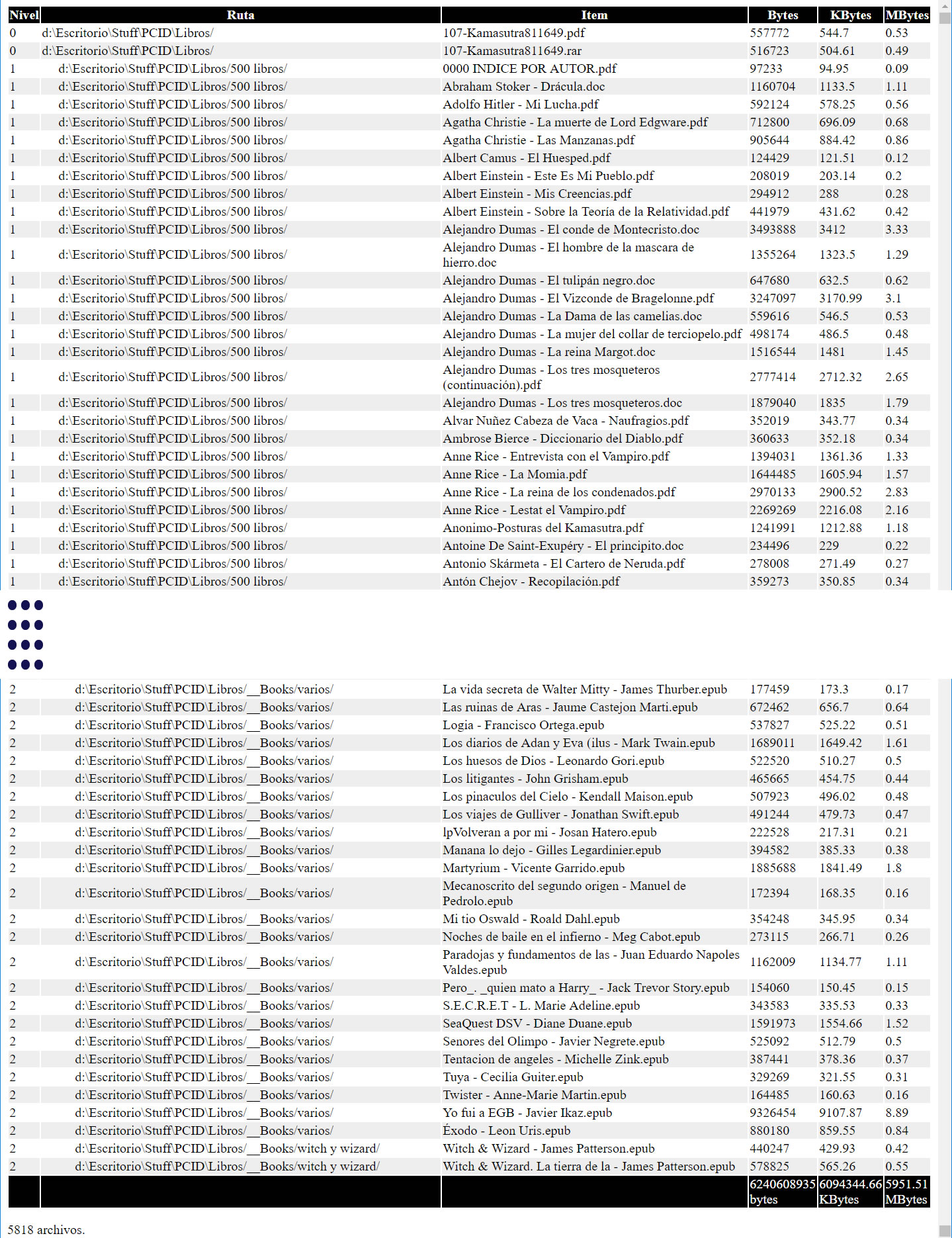The image size is (952, 1238).
Task: Click Anne Rice - Lestat el Vampiro.pdf
Action: tap(534, 510)
